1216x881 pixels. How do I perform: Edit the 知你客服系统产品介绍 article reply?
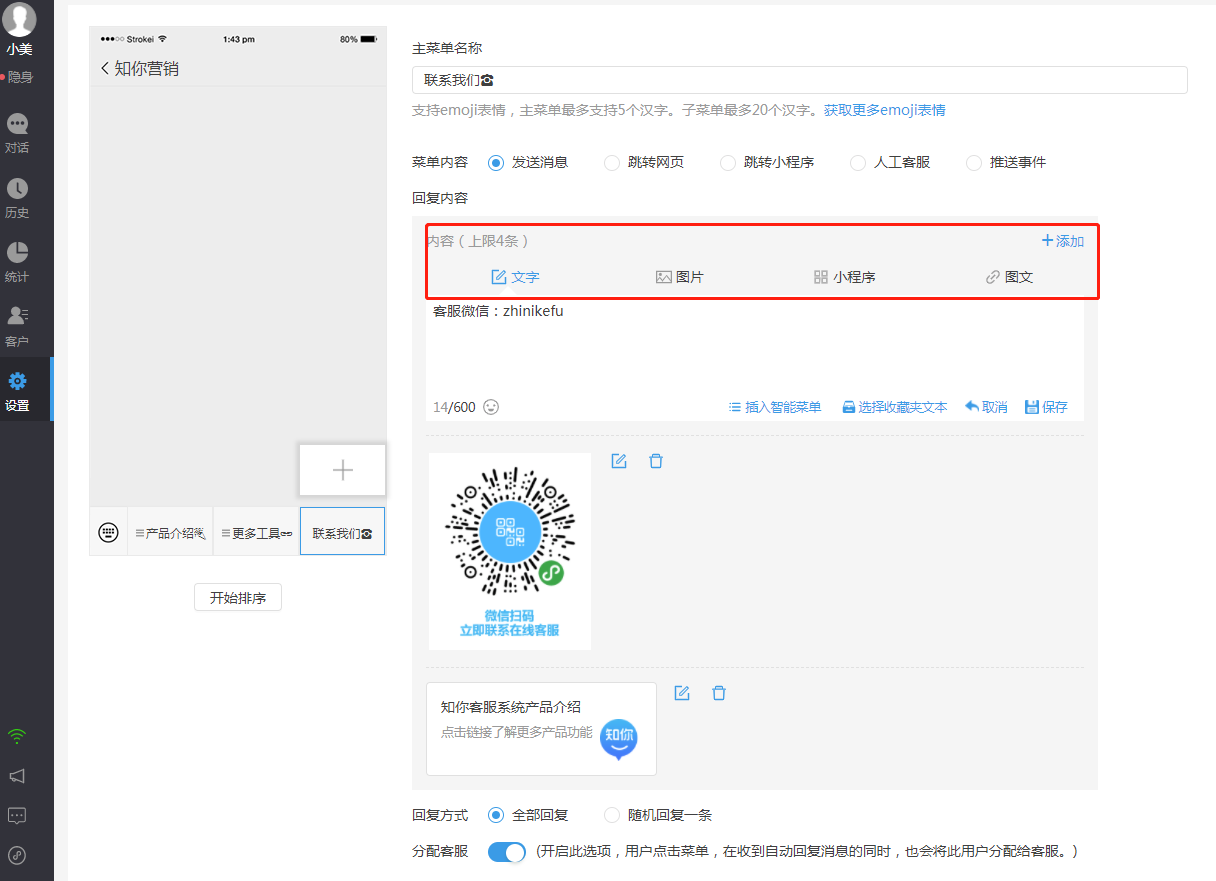(682, 693)
